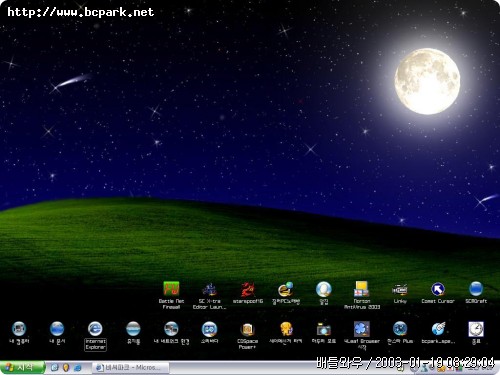Open CDSpace Power+ shortcut

coord(248,329)
